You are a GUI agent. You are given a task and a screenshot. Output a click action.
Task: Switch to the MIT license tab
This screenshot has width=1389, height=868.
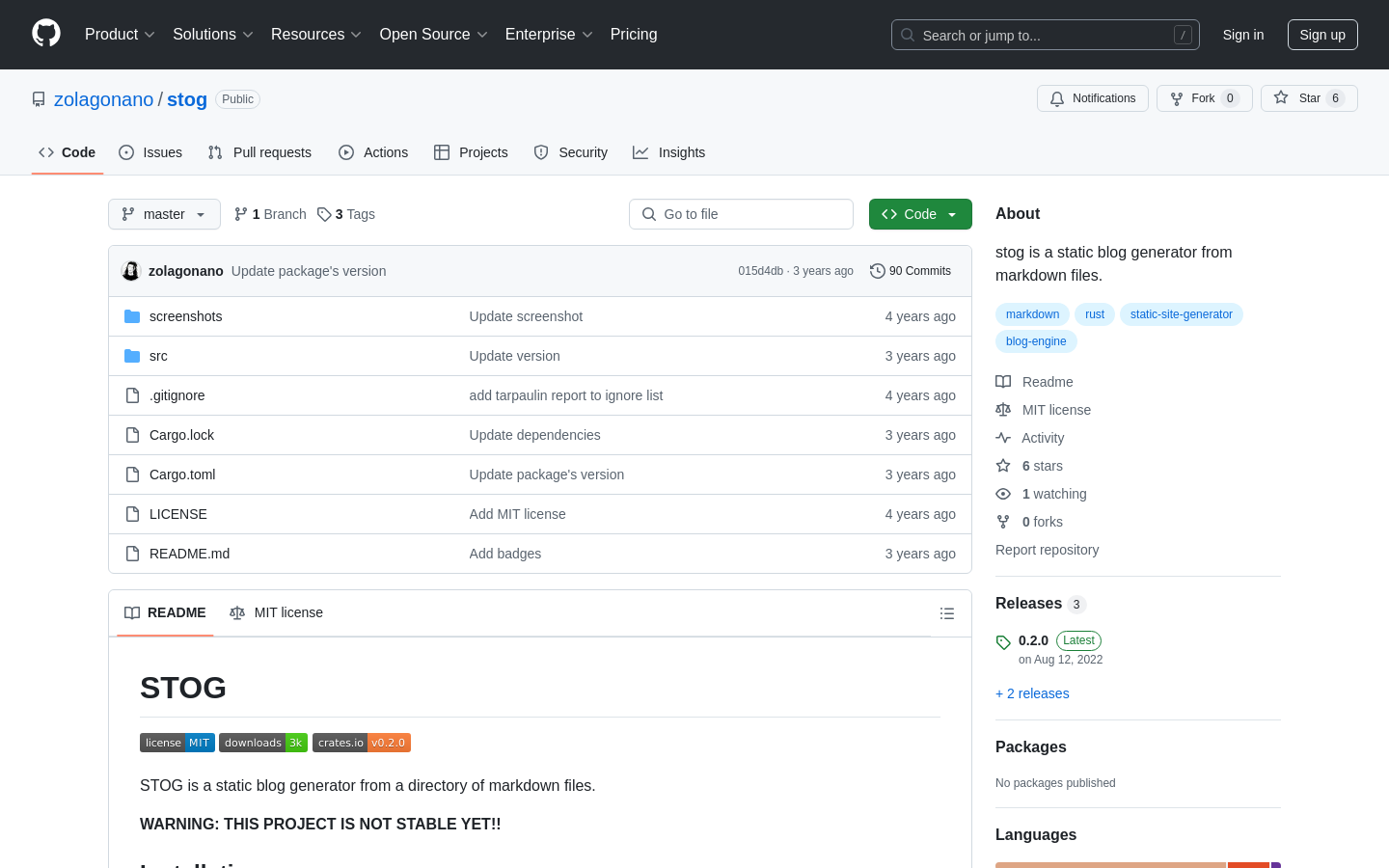276,612
